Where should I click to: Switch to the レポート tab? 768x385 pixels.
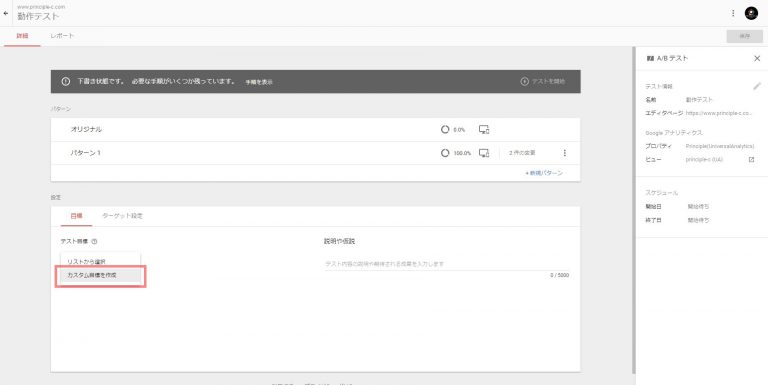coord(62,36)
